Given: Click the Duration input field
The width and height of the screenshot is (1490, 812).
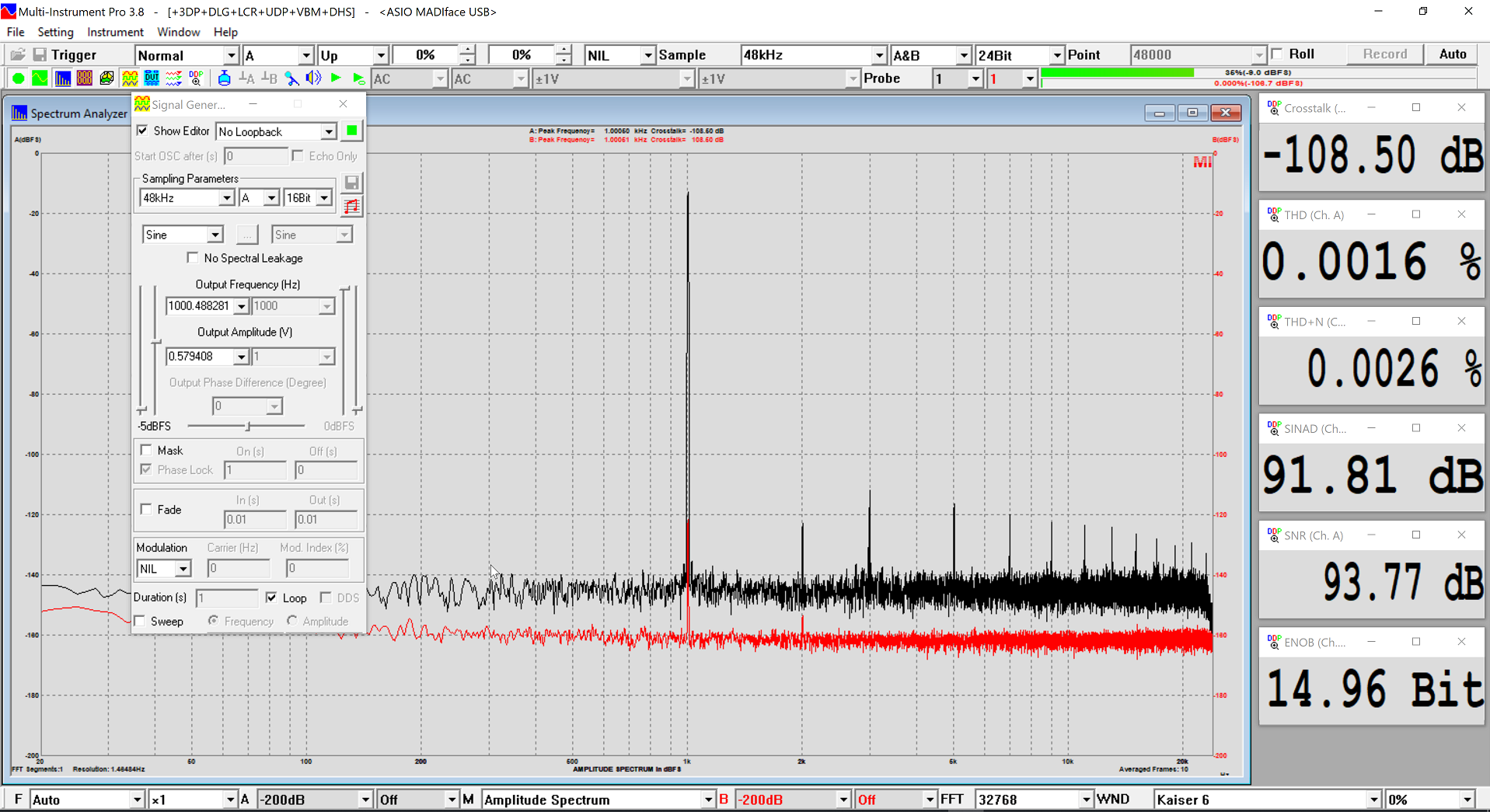Looking at the screenshot, I should tap(226, 598).
